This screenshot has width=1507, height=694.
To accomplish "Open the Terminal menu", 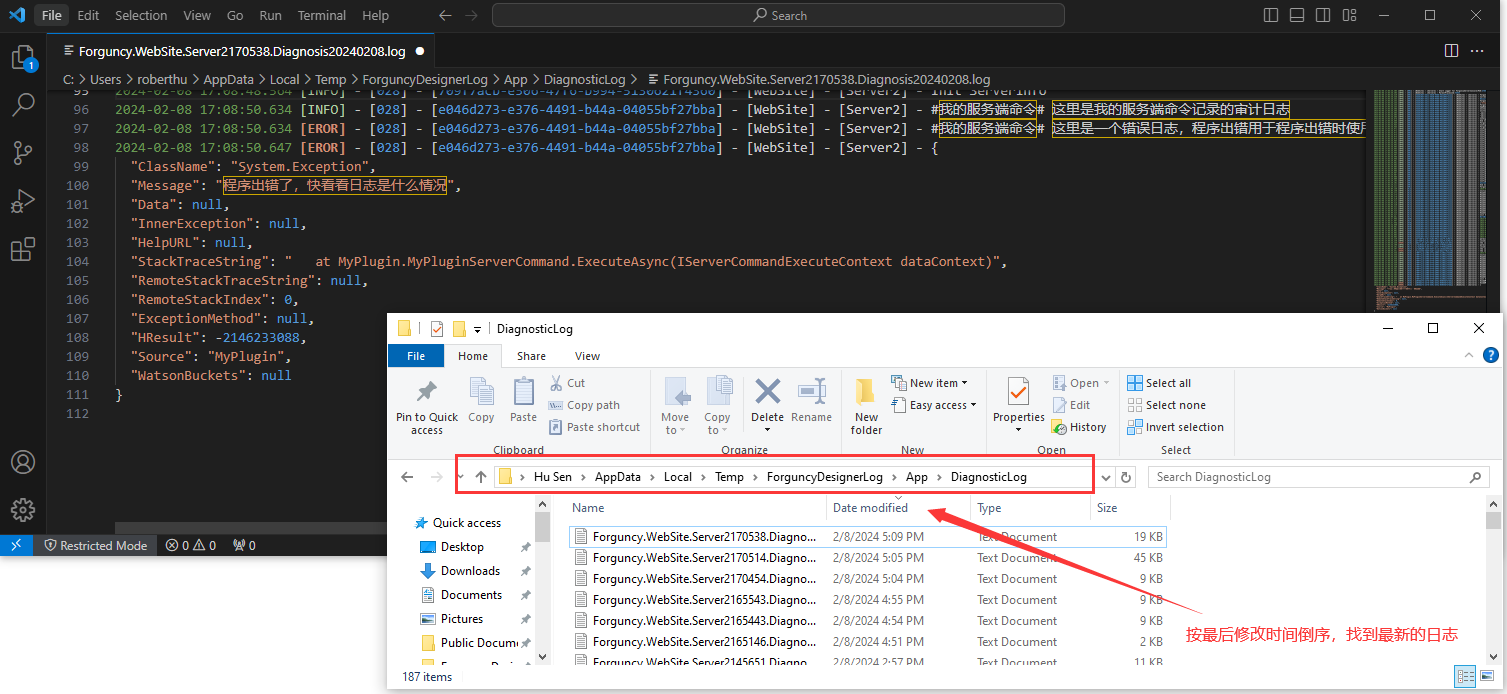I will 323,15.
